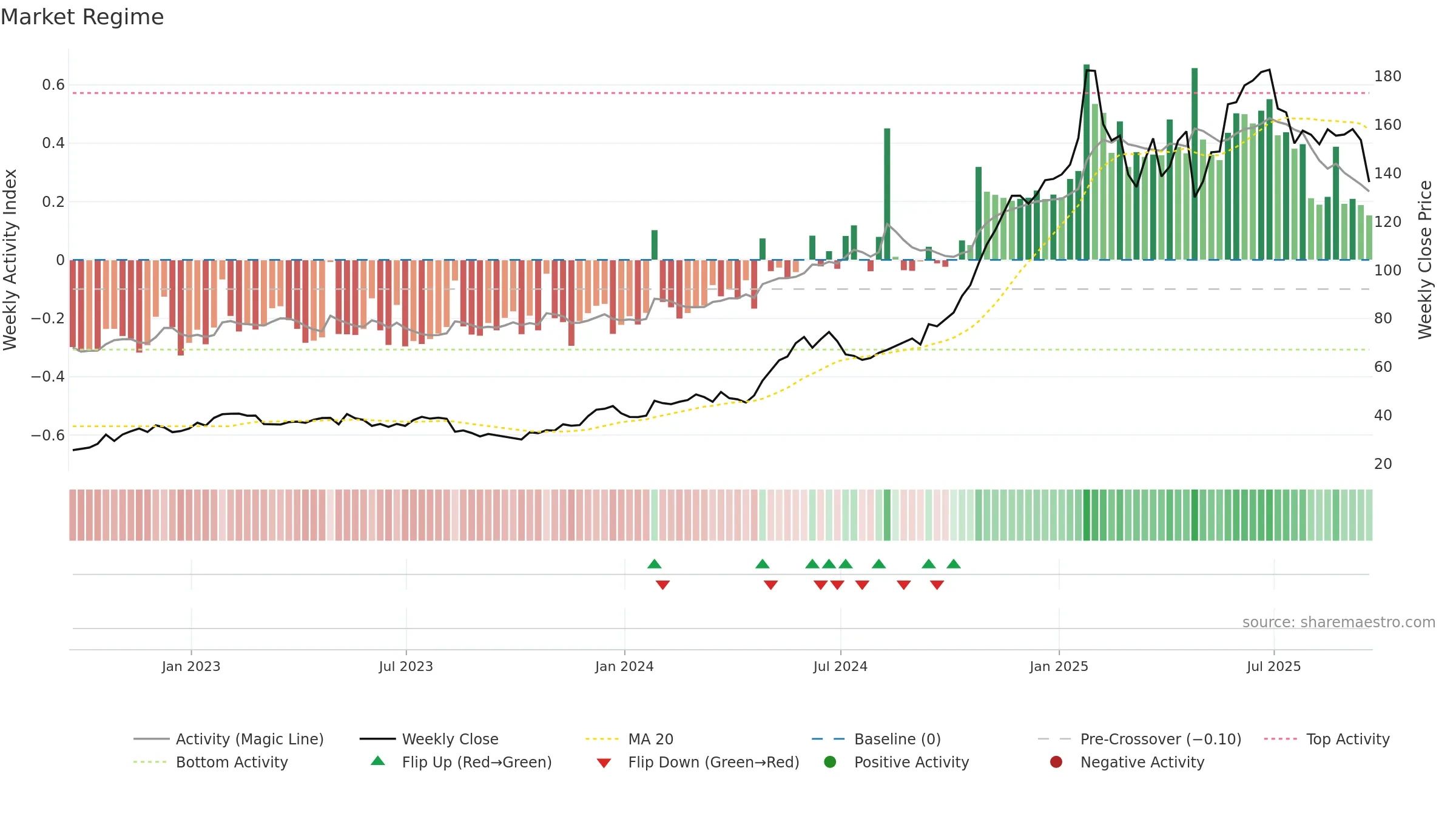1456x819 pixels.
Task: Select the first flip-down marker after Jan 2024
Action: click(x=662, y=585)
